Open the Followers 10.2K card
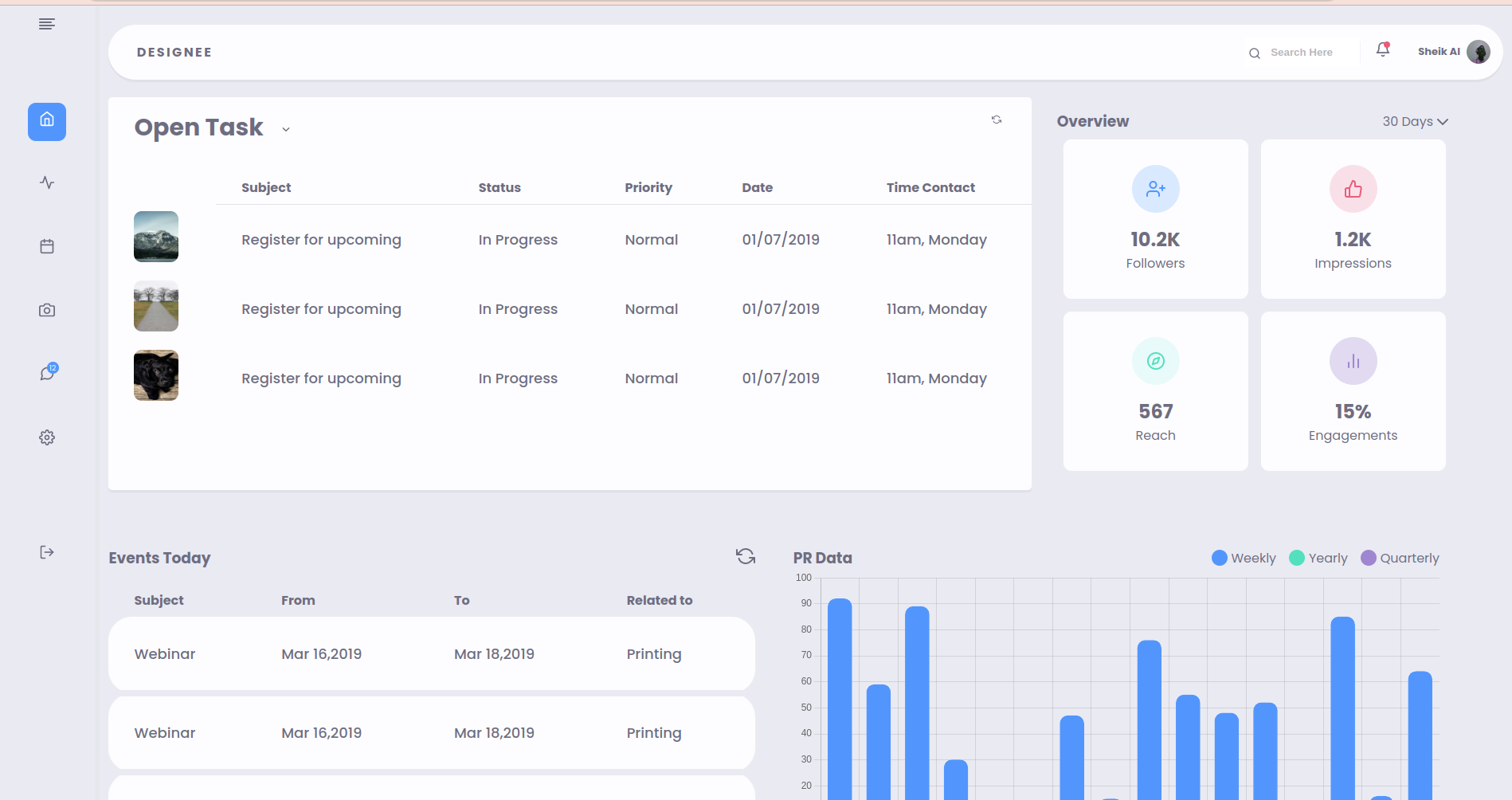Image resolution: width=1512 pixels, height=800 pixels. (x=1155, y=219)
